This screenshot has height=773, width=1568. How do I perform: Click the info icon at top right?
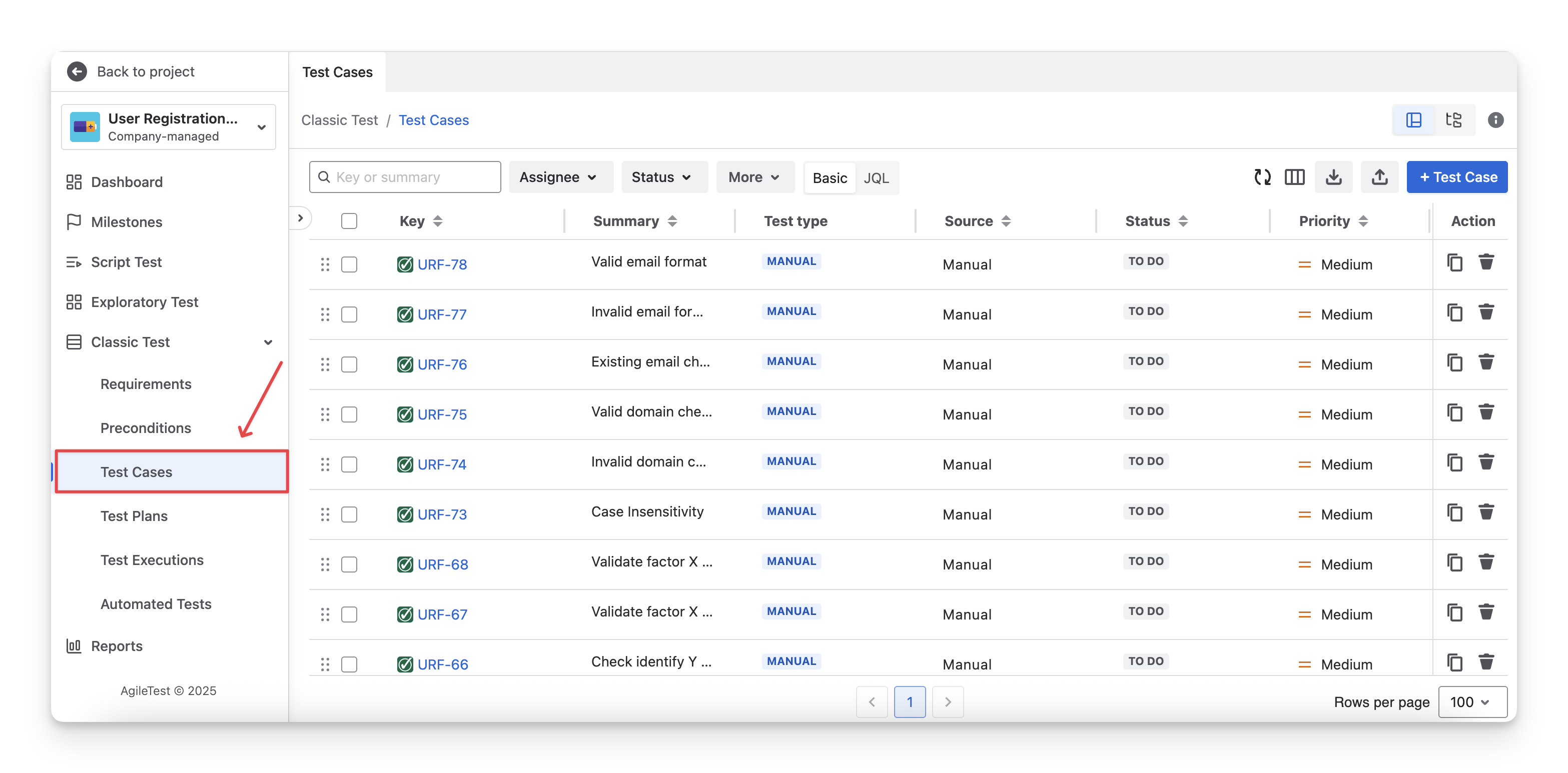click(1495, 120)
